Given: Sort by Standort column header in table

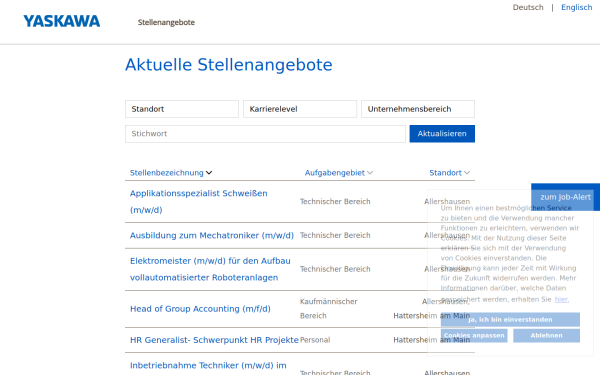Looking at the screenshot, I should pos(449,173).
